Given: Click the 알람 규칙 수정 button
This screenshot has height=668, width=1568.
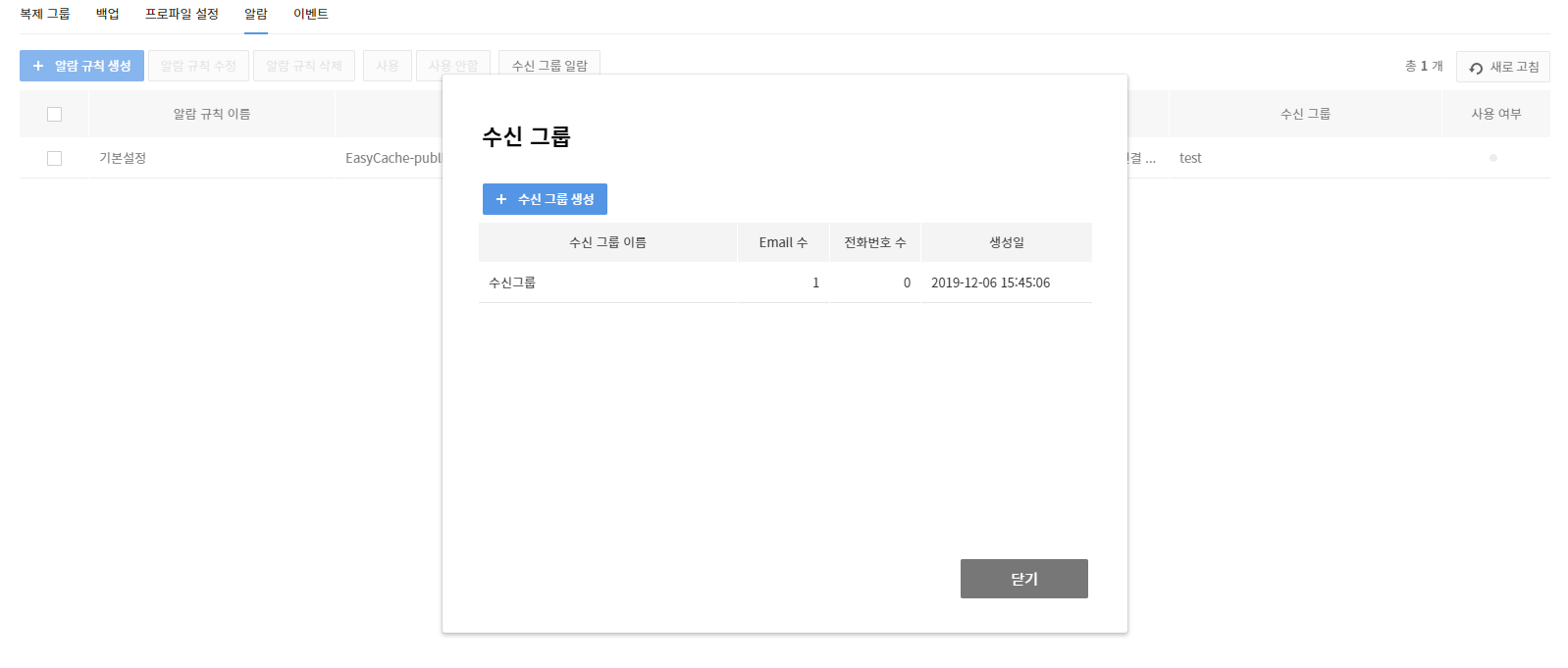Looking at the screenshot, I should (x=198, y=66).
